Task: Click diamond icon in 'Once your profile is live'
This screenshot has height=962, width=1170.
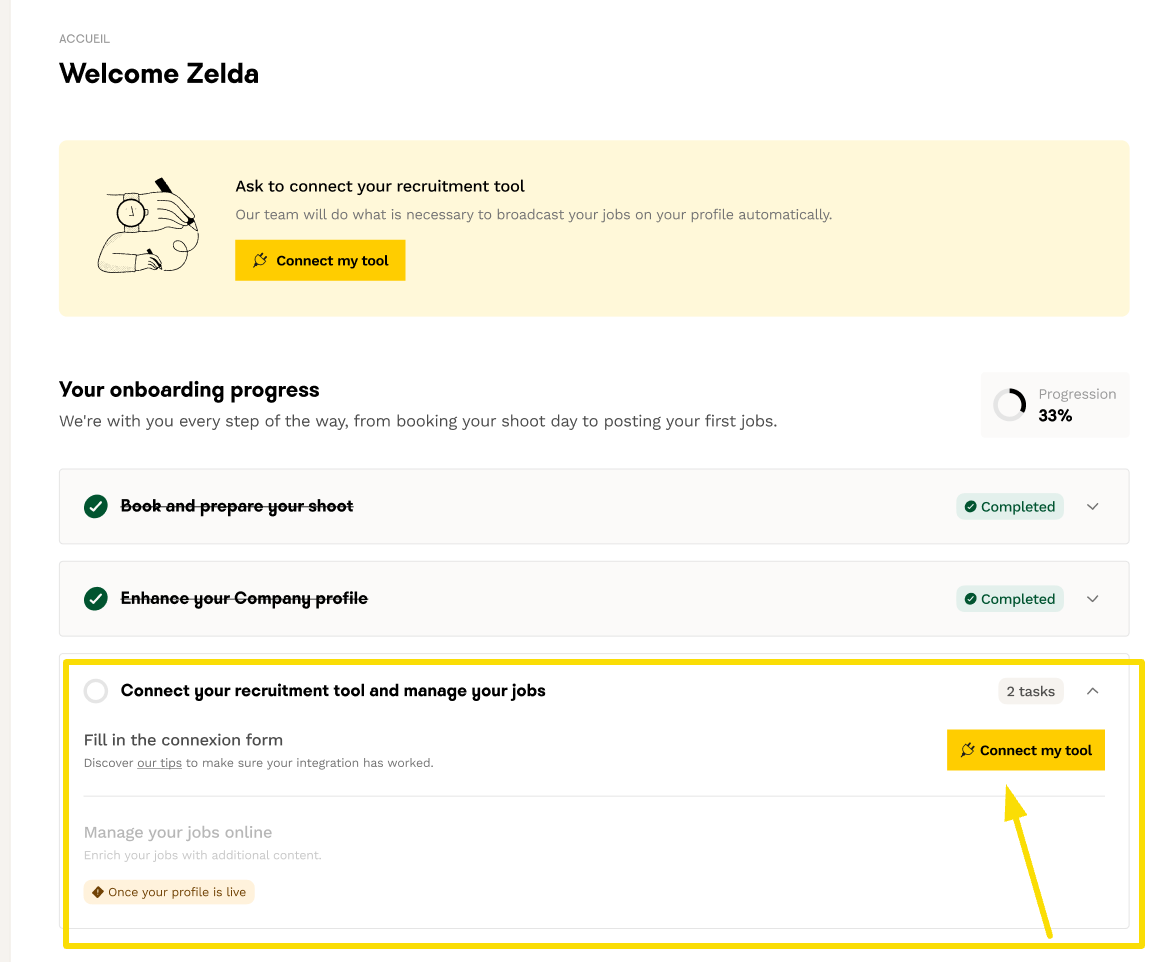Action: (x=98, y=892)
